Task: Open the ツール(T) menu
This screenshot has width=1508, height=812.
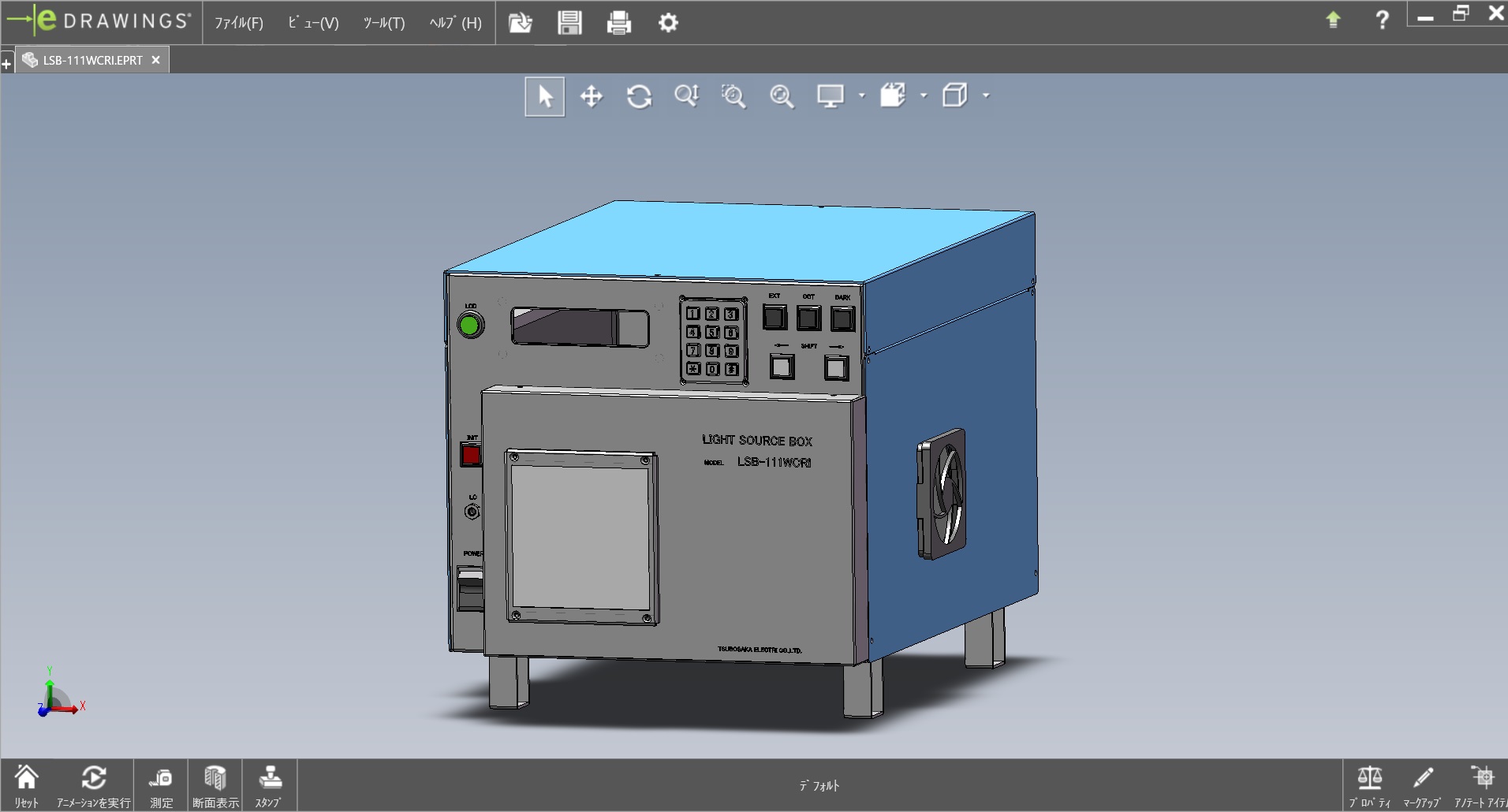Action: click(384, 23)
